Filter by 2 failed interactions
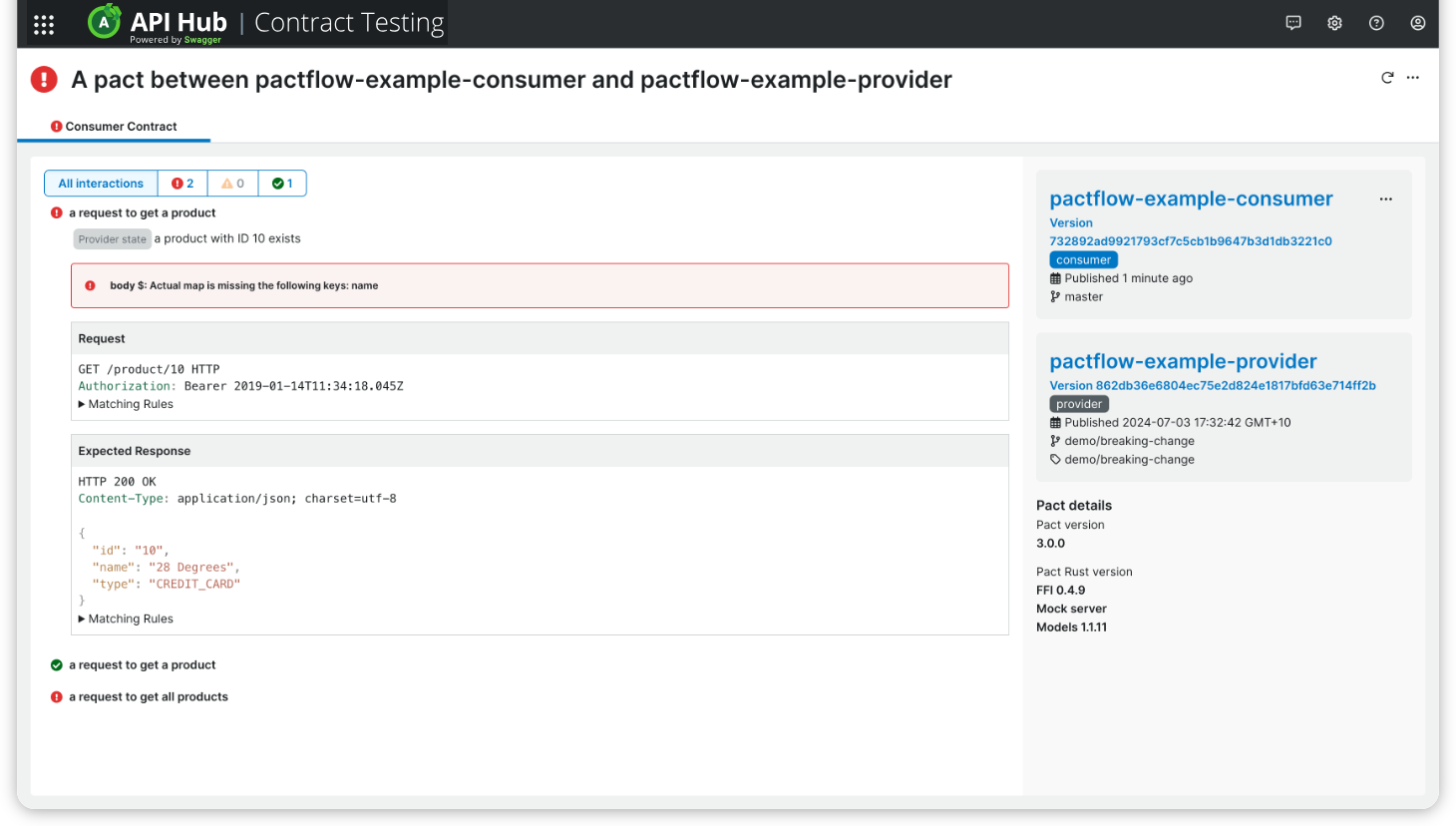This screenshot has height=826, width=1456. (182, 184)
